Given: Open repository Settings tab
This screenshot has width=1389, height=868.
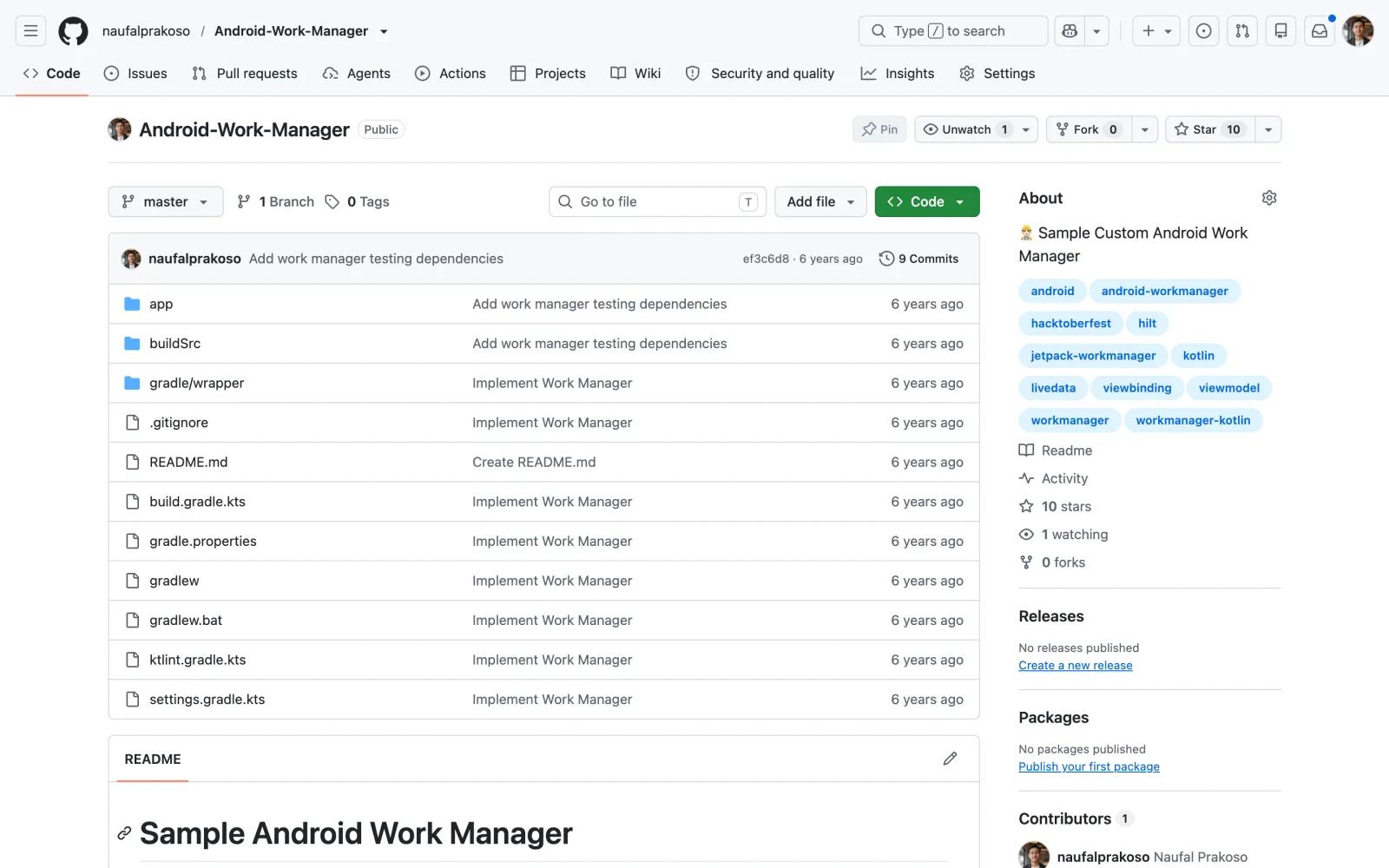Looking at the screenshot, I should (x=997, y=74).
